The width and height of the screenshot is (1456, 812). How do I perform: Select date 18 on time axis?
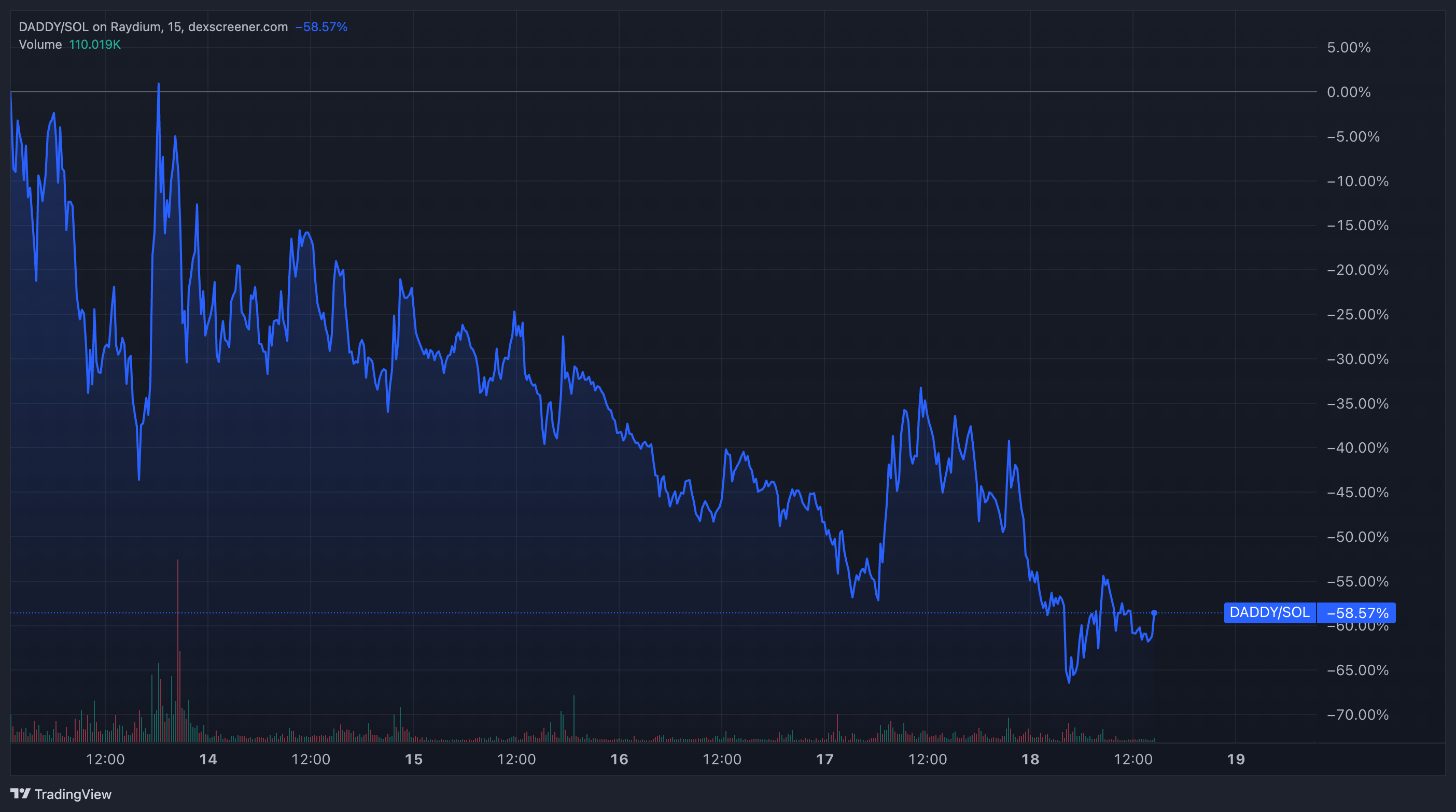(1030, 759)
